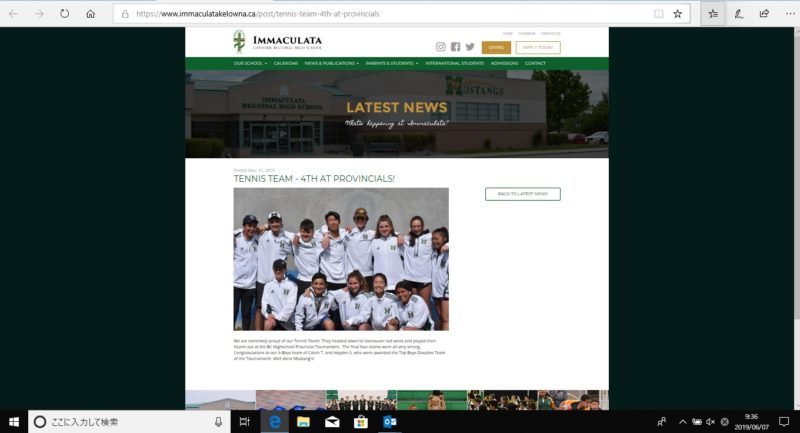Click the Back to Latest News button
Image resolution: width=800 pixels, height=433 pixels.
pyautogui.click(x=522, y=194)
